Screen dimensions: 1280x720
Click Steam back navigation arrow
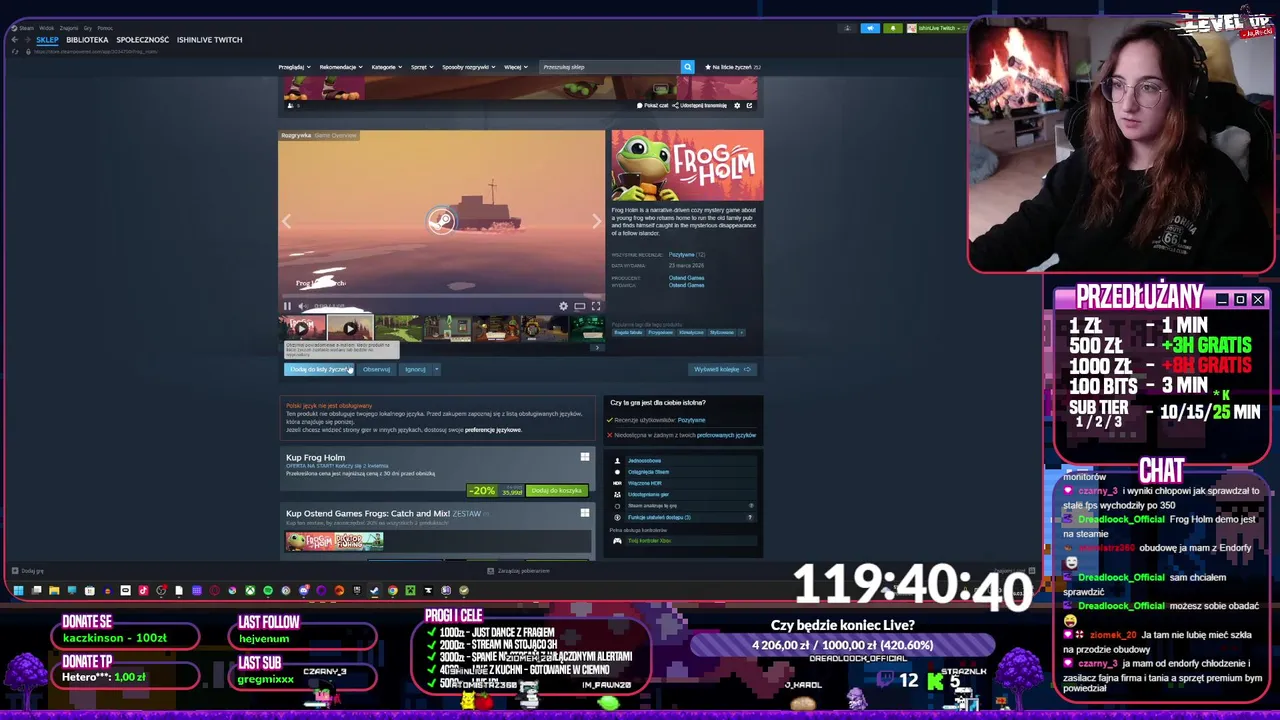coord(14,40)
